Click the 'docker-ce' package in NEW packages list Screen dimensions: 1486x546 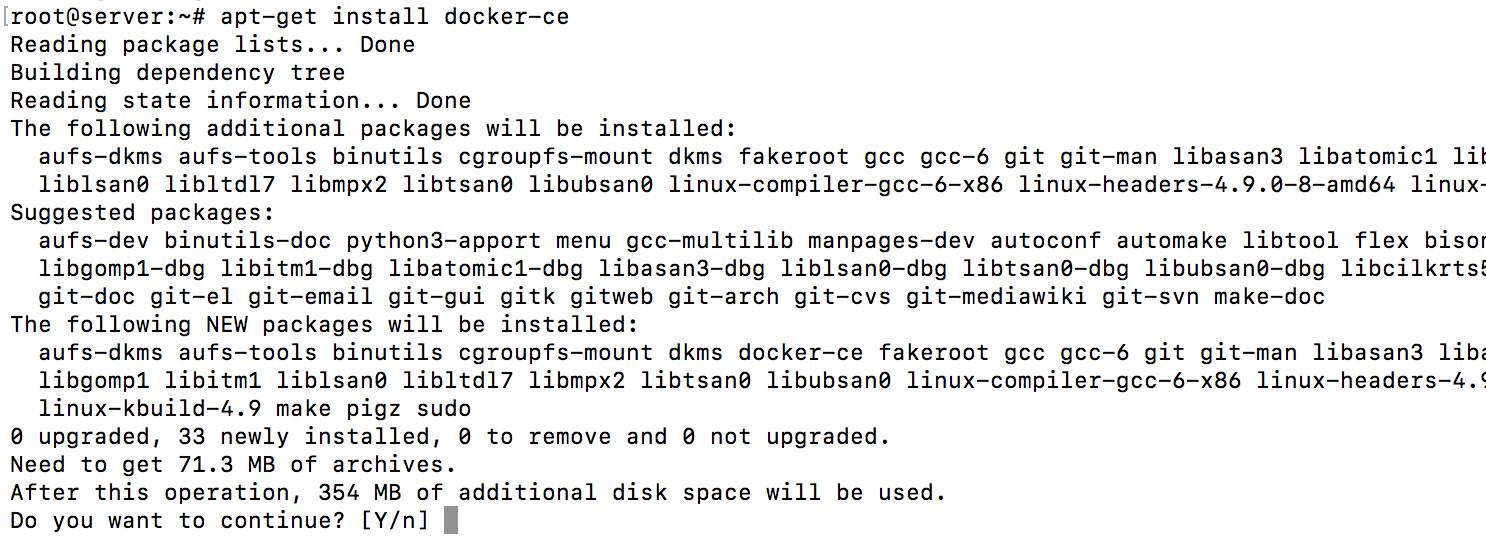pyautogui.click(x=801, y=353)
